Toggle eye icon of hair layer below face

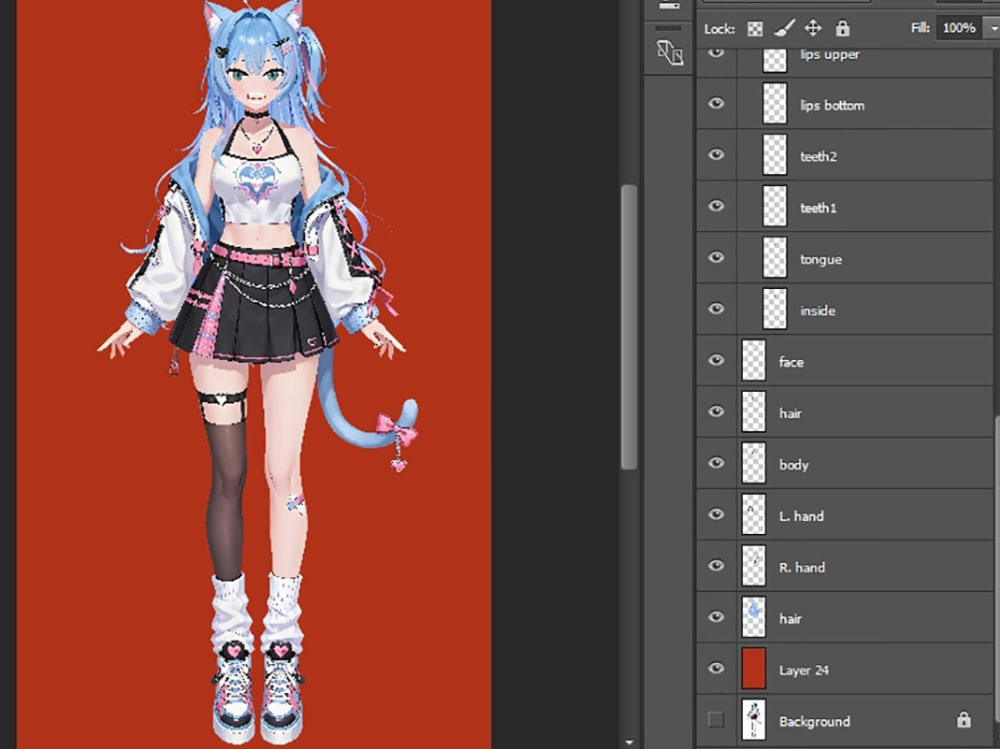(x=716, y=412)
